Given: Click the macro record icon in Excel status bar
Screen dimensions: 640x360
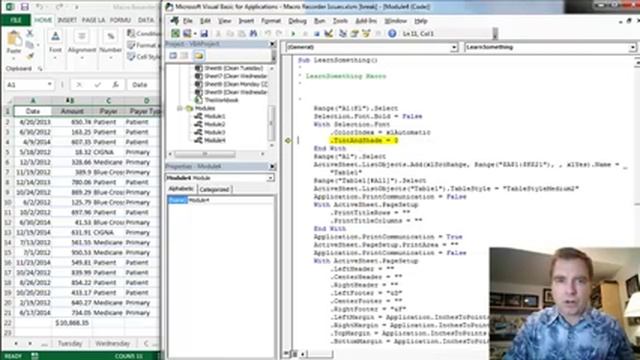Looking at the screenshot, I should [x=35, y=356].
